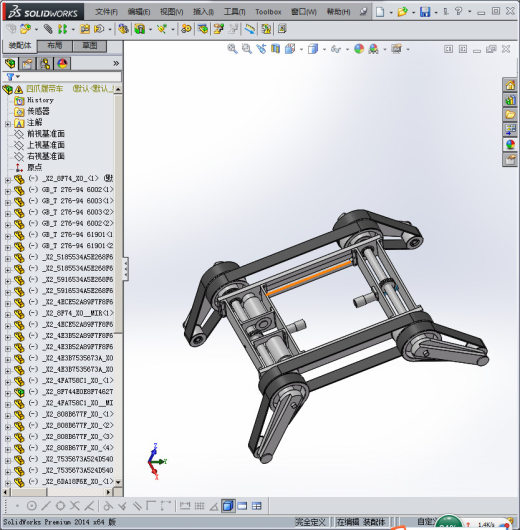
Task: Click the Edit Appearance color ball icon
Action: 359,49
